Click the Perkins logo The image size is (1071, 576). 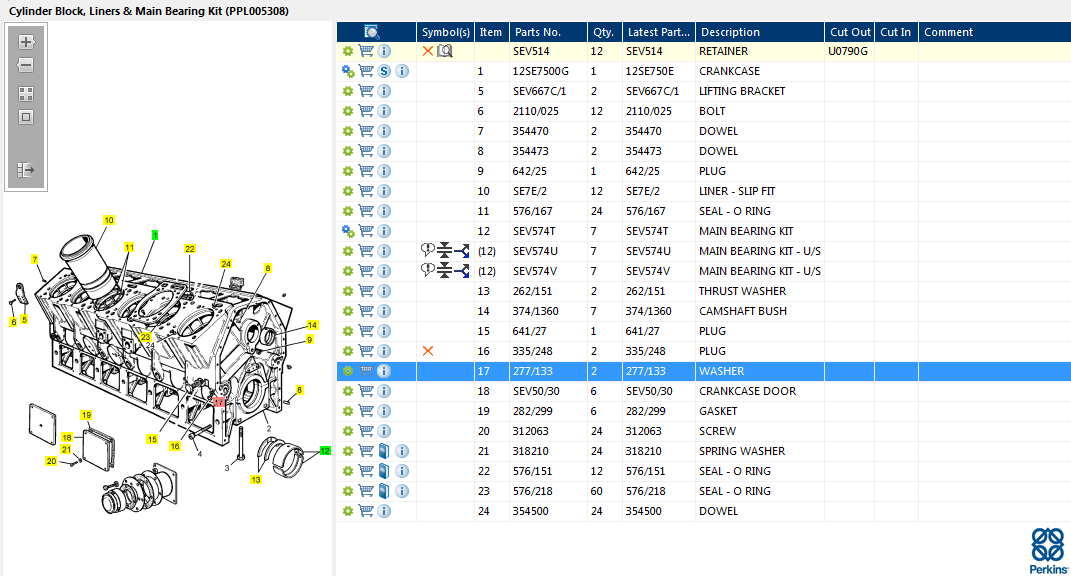coord(1048,551)
